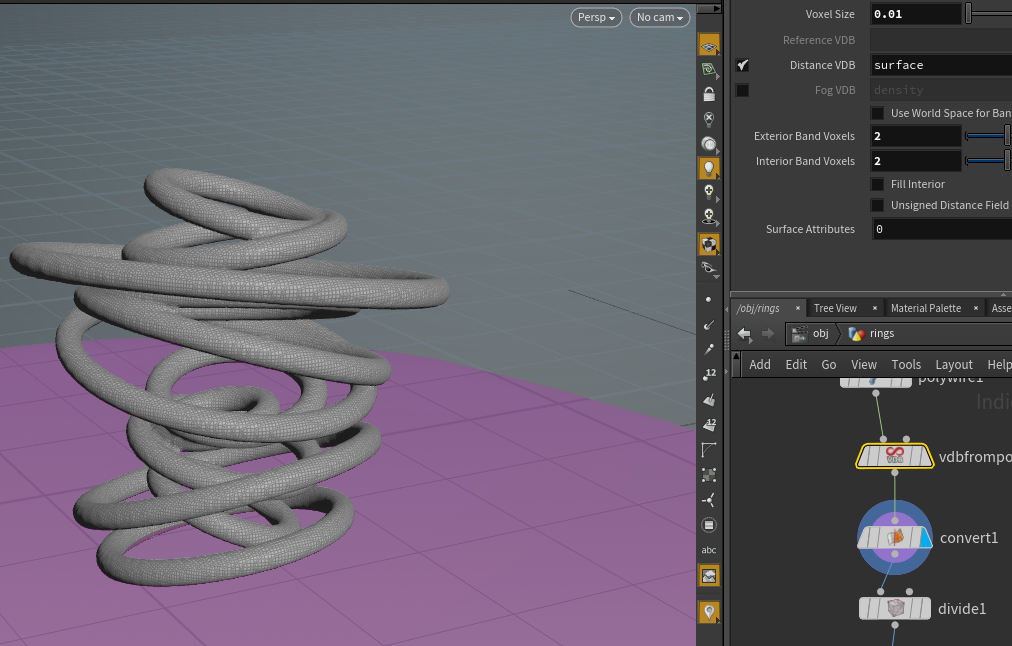Toggle display points dot icon
This screenshot has width=1012, height=646.
[709, 299]
